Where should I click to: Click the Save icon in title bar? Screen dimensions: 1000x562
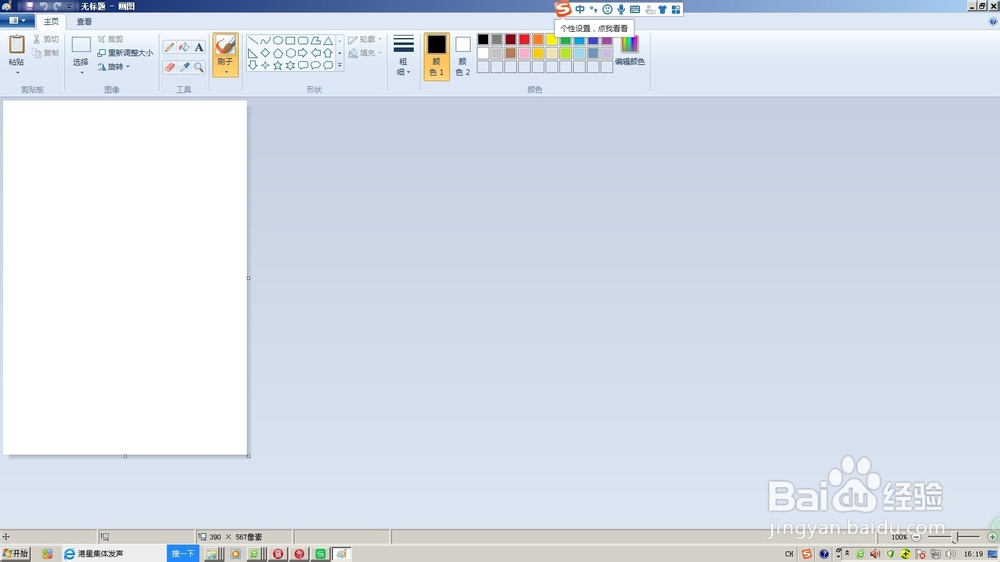[x=29, y=6]
